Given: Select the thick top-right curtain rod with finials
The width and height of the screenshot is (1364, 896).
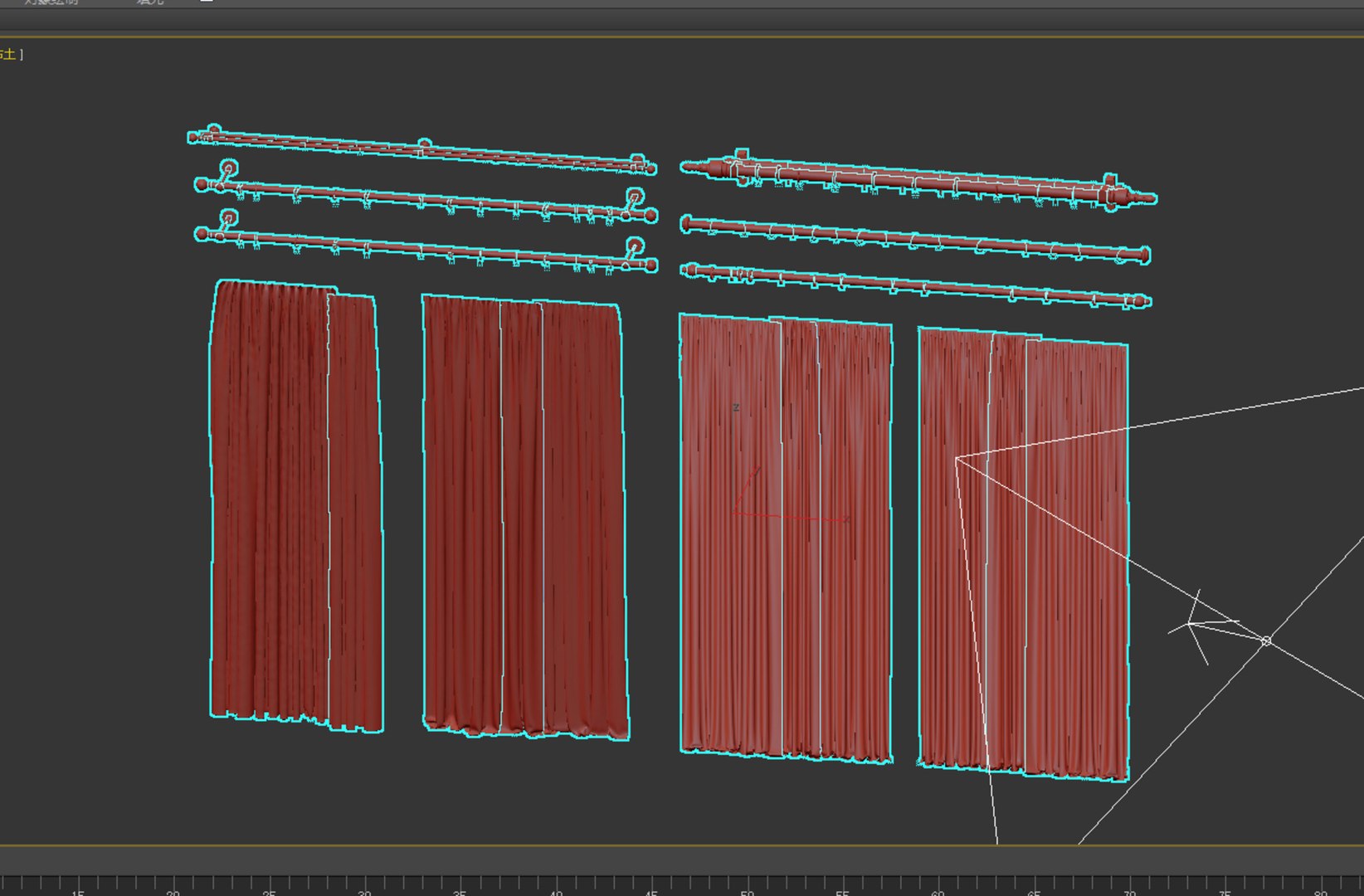Looking at the screenshot, I should click(918, 181).
